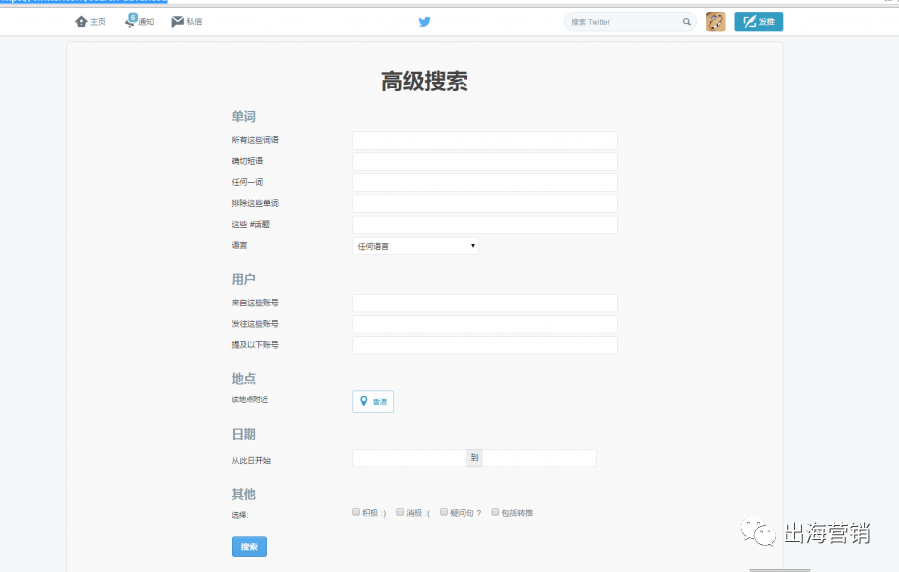
Task: Click the compose quill icon in 发推
Action: coord(749,22)
